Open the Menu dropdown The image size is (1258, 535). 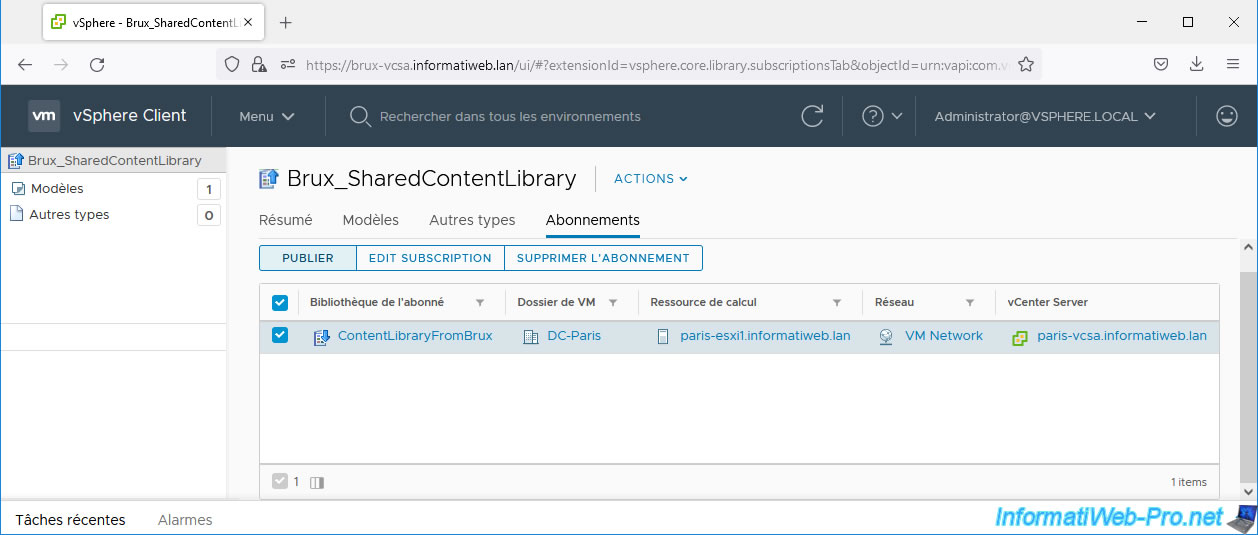[x=267, y=116]
